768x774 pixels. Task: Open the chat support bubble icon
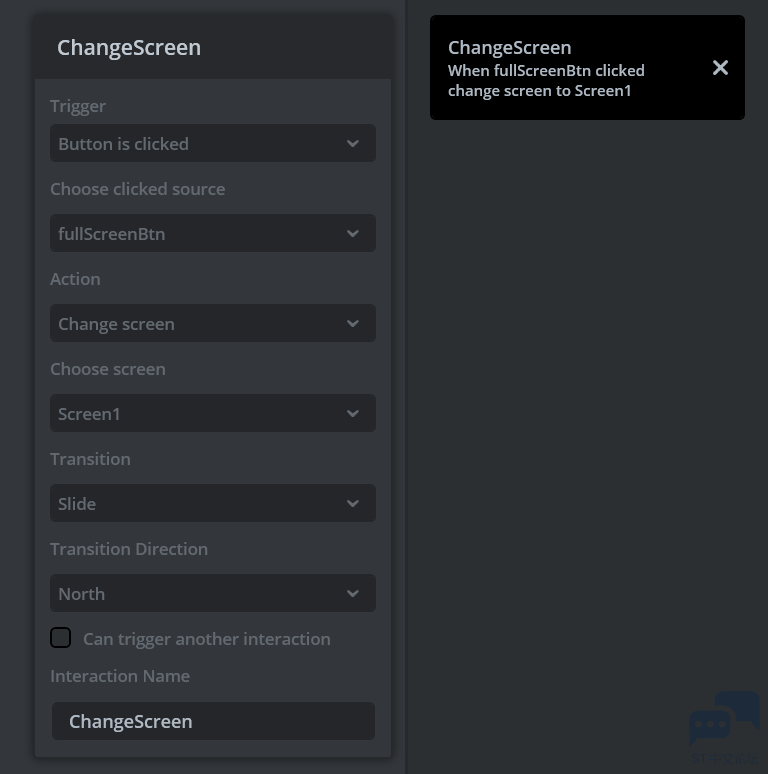[x=724, y=722]
